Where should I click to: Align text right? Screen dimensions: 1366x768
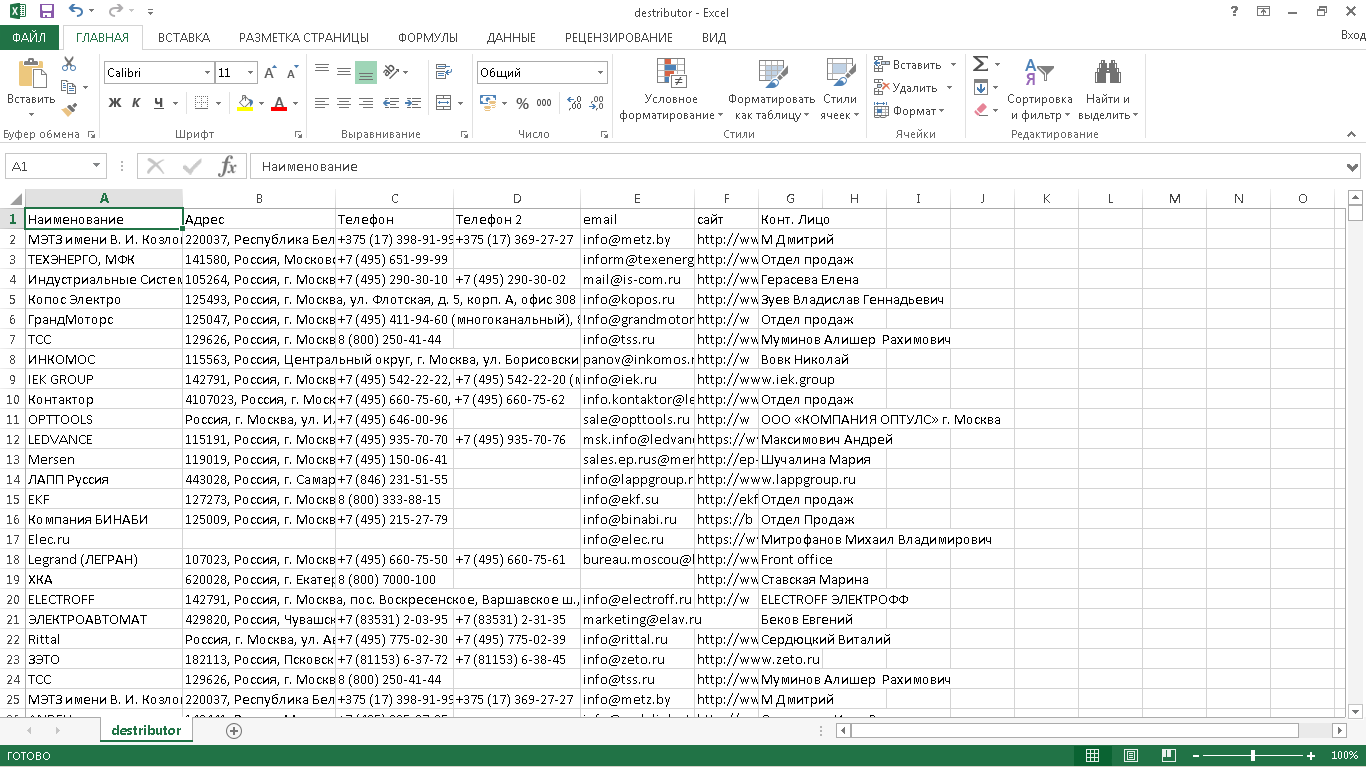pyautogui.click(x=365, y=103)
